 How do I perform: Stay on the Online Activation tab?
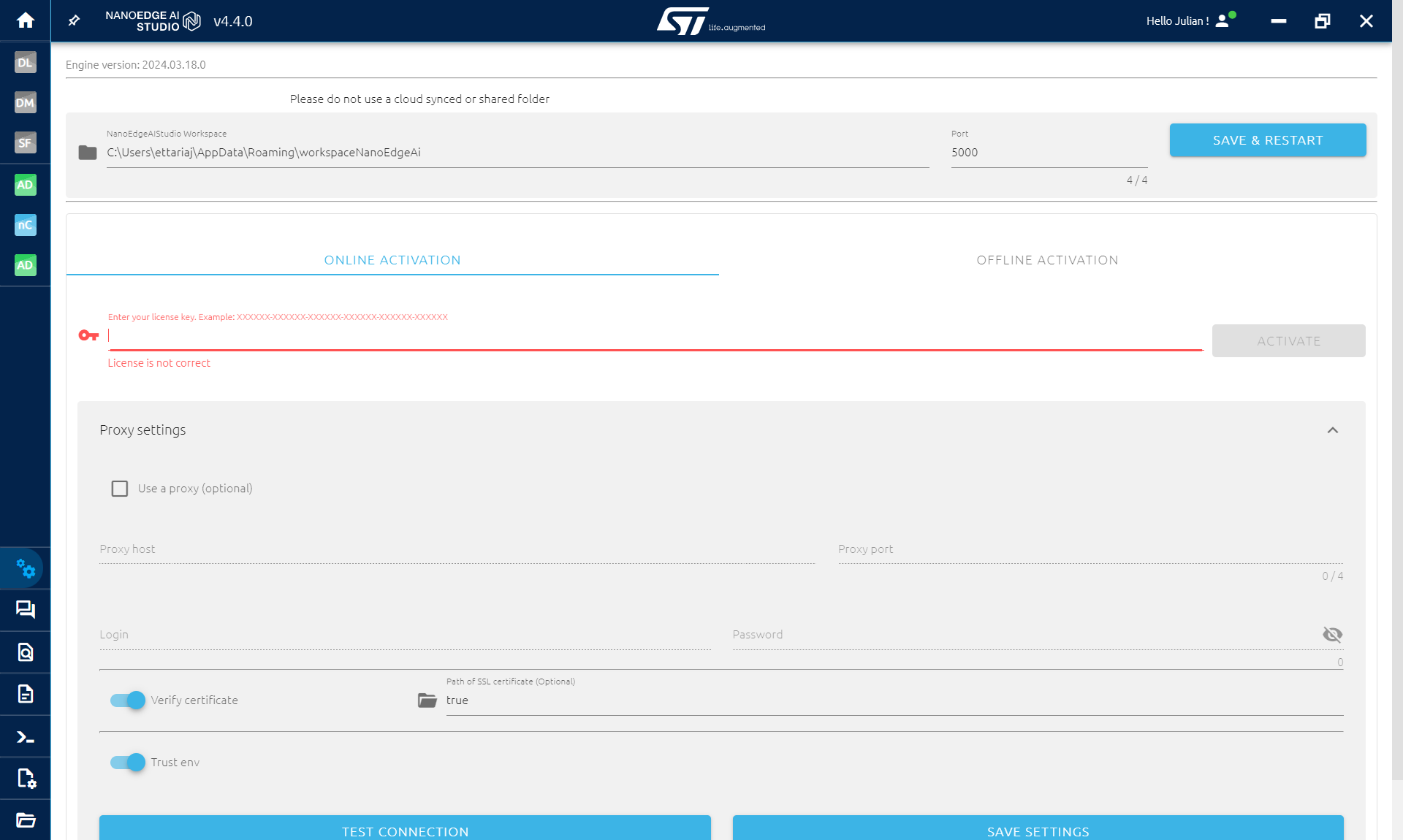coord(392,260)
